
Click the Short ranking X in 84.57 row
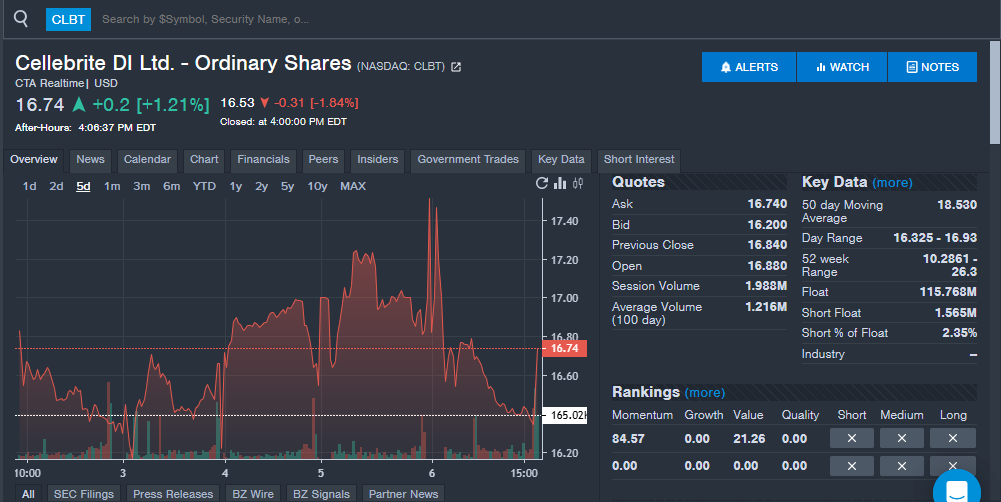(852, 438)
